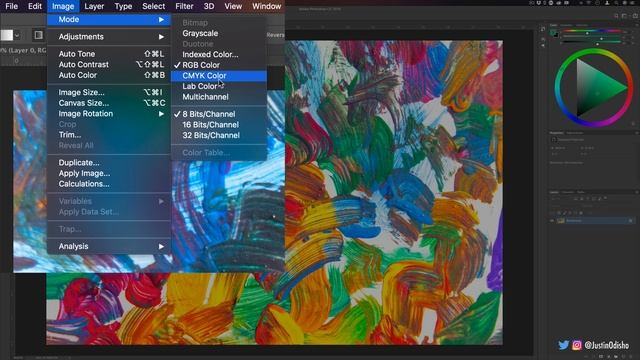Screen dimensions: 640x360
Task: Open the Filter menu
Action: pyautogui.click(x=184, y=6)
